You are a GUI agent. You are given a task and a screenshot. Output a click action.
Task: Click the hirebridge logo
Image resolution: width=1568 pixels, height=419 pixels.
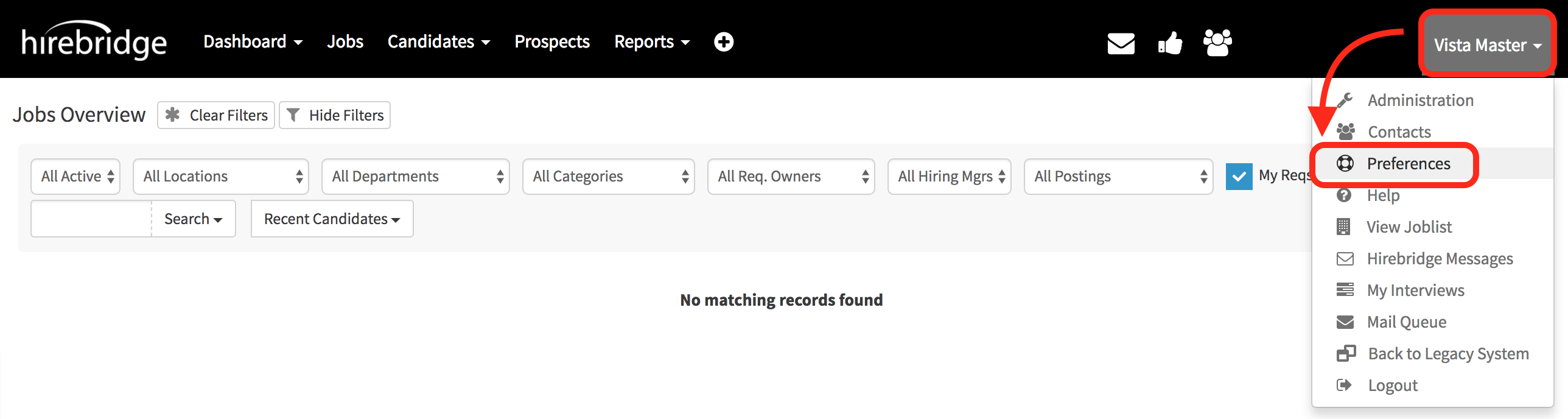pos(94,41)
